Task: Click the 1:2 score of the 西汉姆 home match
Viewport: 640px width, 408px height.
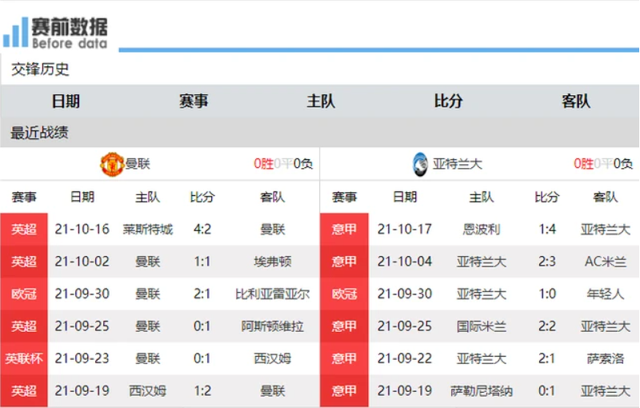Action: (202, 391)
